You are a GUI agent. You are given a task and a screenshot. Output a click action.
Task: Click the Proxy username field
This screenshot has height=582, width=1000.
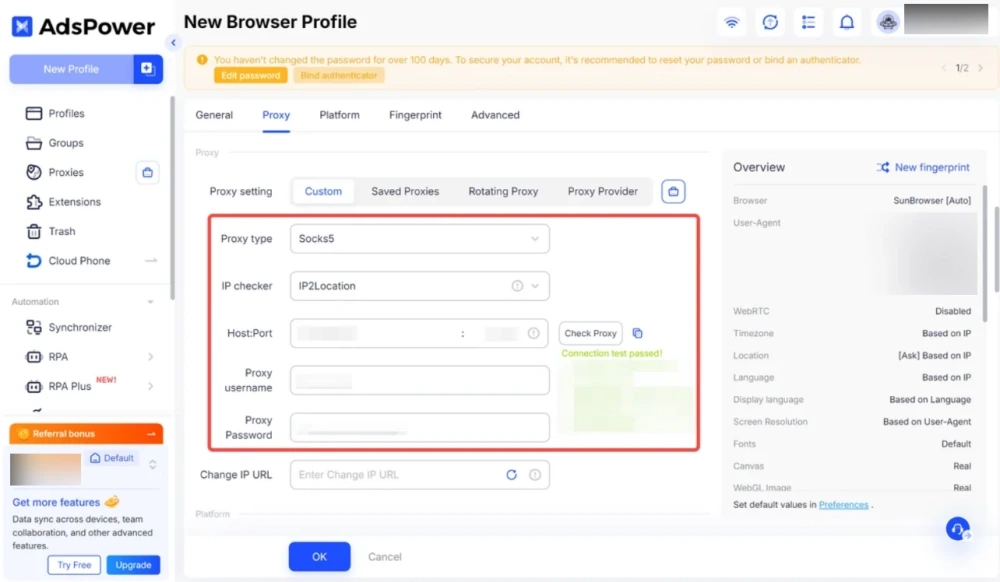click(x=419, y=381)
